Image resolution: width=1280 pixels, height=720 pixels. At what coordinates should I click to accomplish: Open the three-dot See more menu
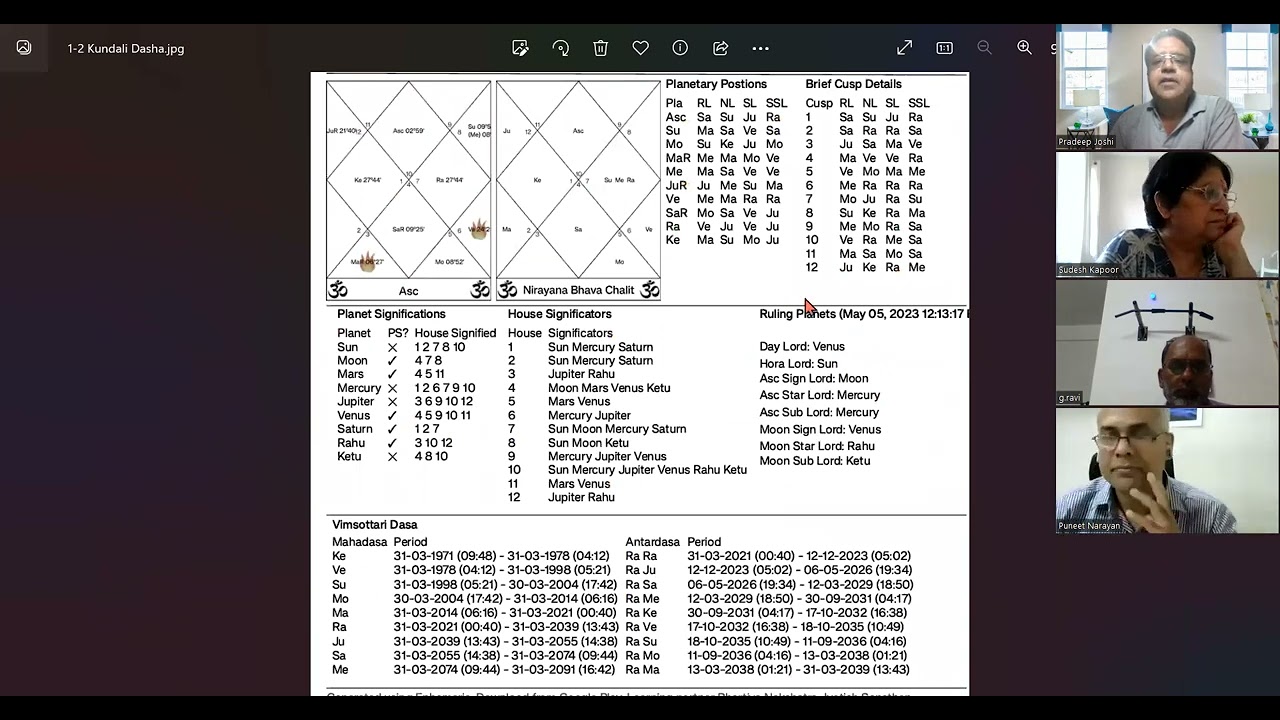[760, 48]
